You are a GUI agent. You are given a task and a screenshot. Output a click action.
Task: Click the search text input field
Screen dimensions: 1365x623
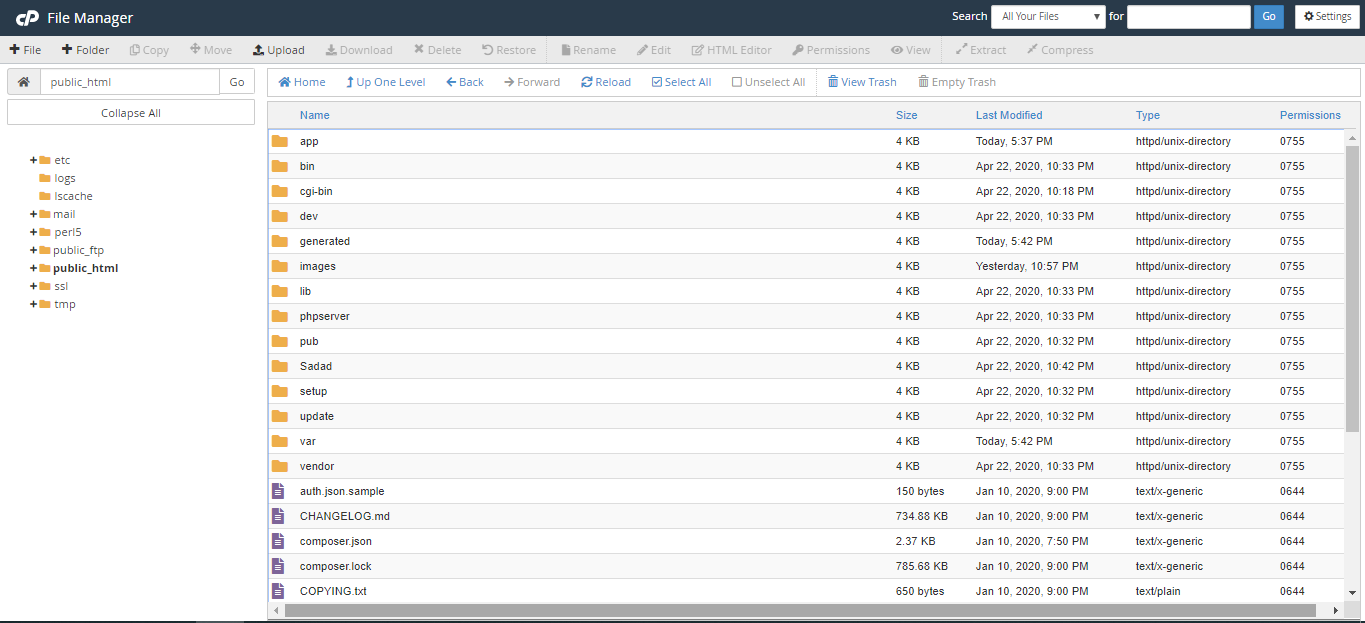(x=1188, y=17)
